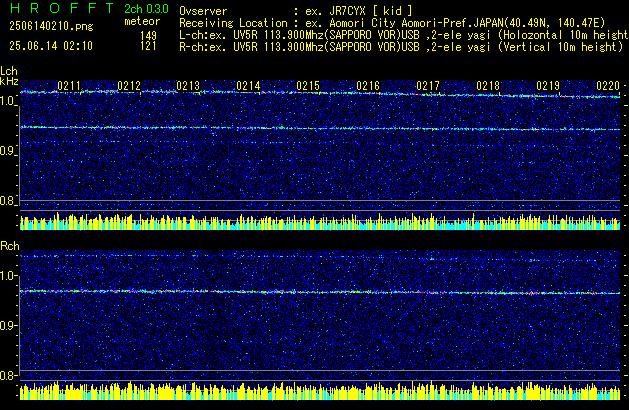Click the meteor label
Screen dimensions: 629x410
coord(142,21)
